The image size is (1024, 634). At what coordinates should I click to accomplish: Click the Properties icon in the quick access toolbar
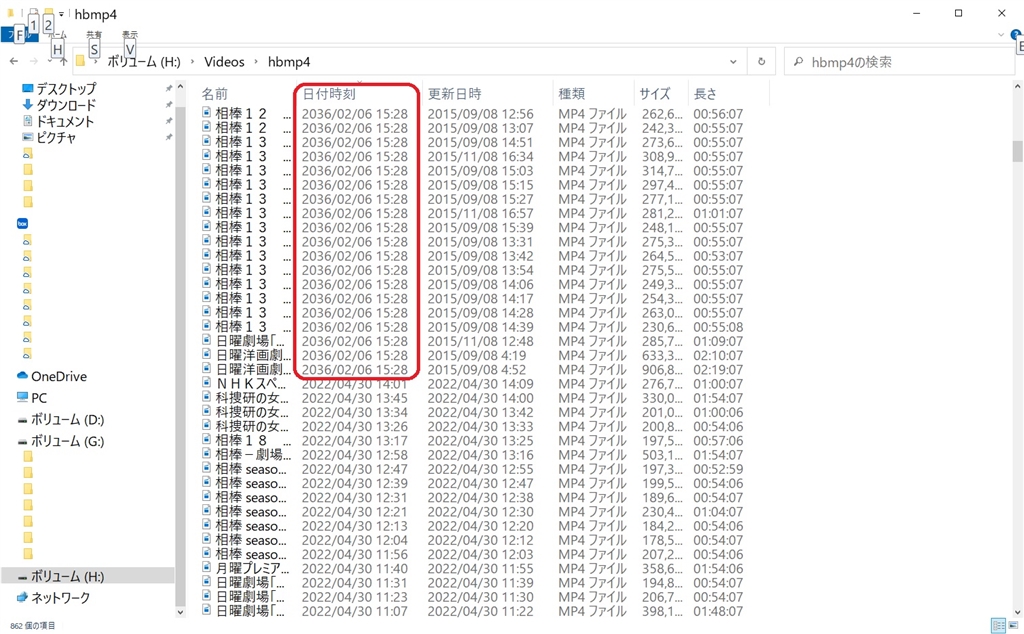33,12
